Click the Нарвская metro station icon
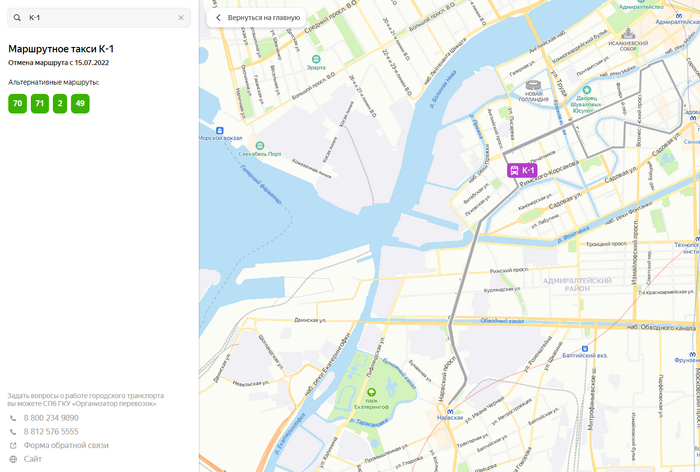The width and height of the screenshot is (700, 472). click(452, 411)
